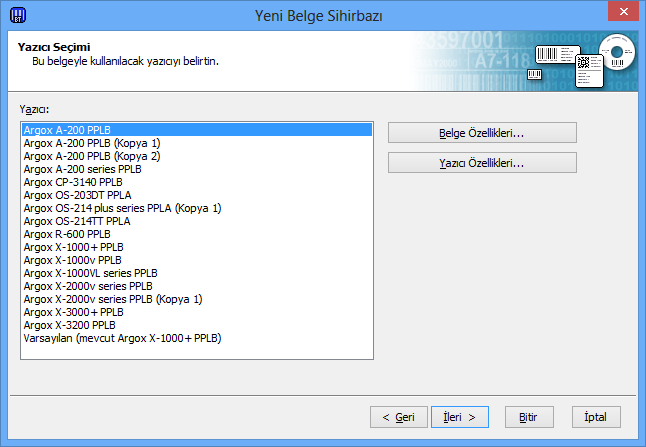Open Belge Özellikleri dialog
This screenshot has width=646, height=447.
pyautogui.click(x=482, y=133)
